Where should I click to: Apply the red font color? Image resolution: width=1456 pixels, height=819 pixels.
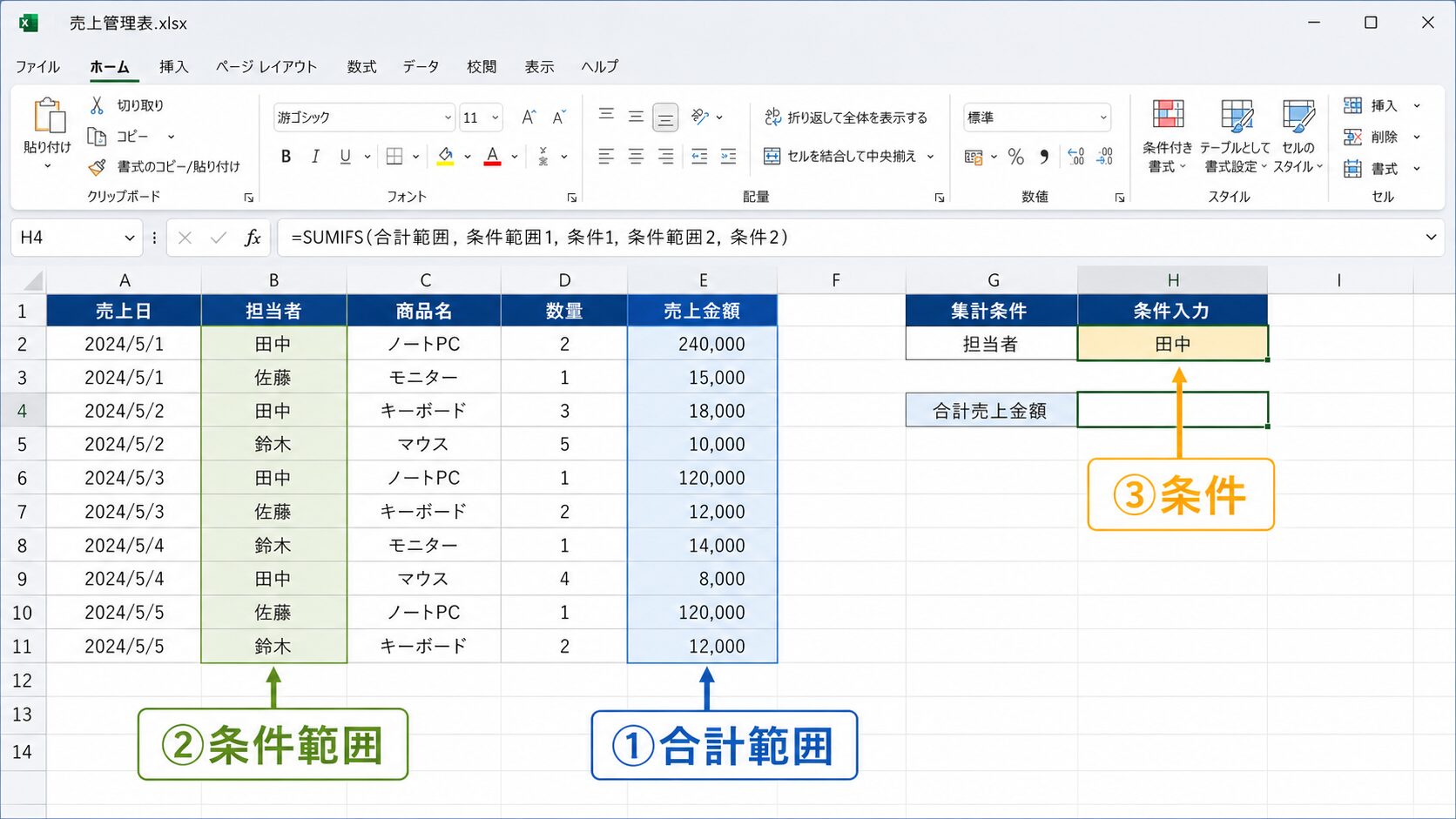pos(492,157)
